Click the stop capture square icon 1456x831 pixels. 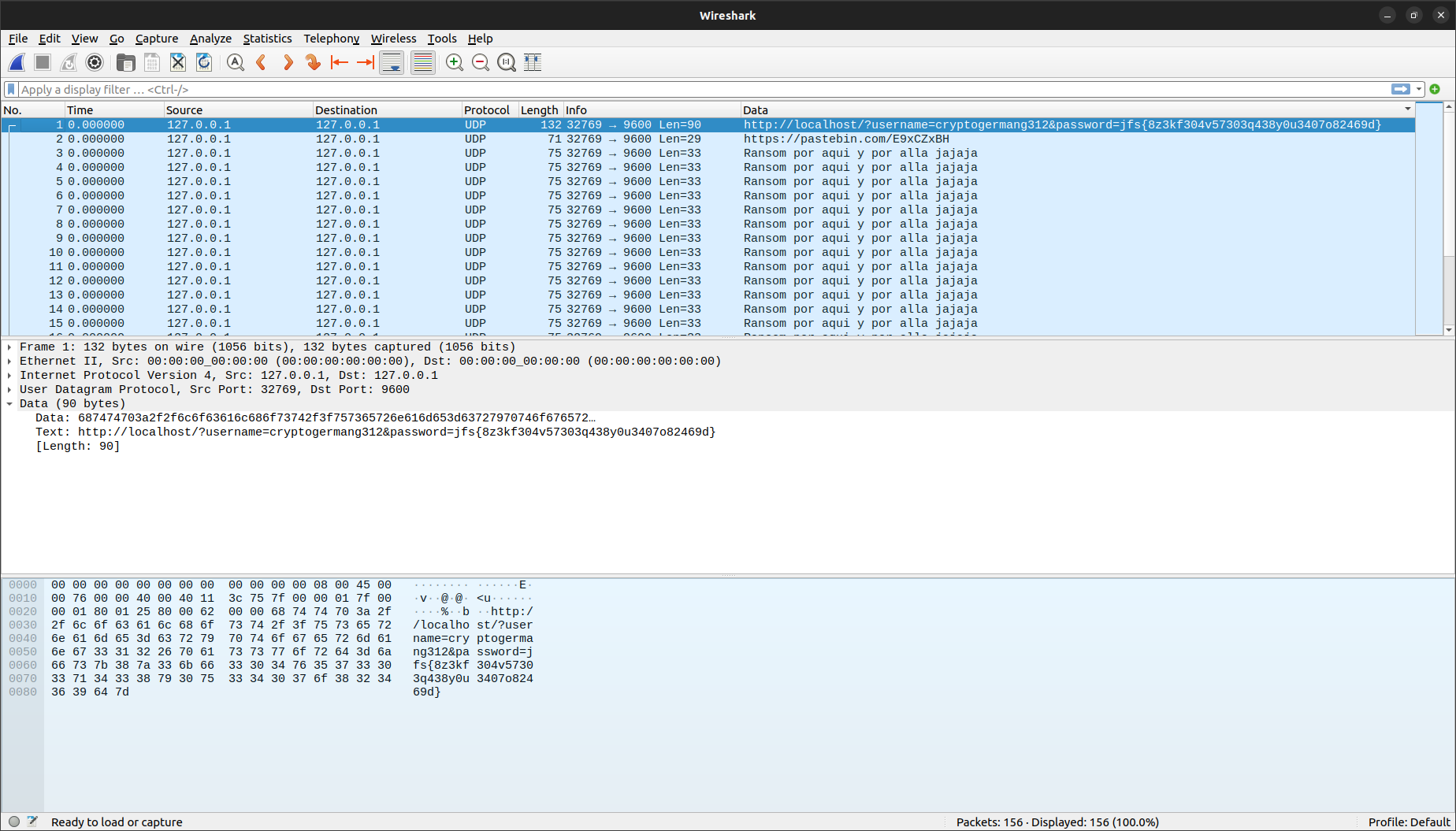coord(43,62)
